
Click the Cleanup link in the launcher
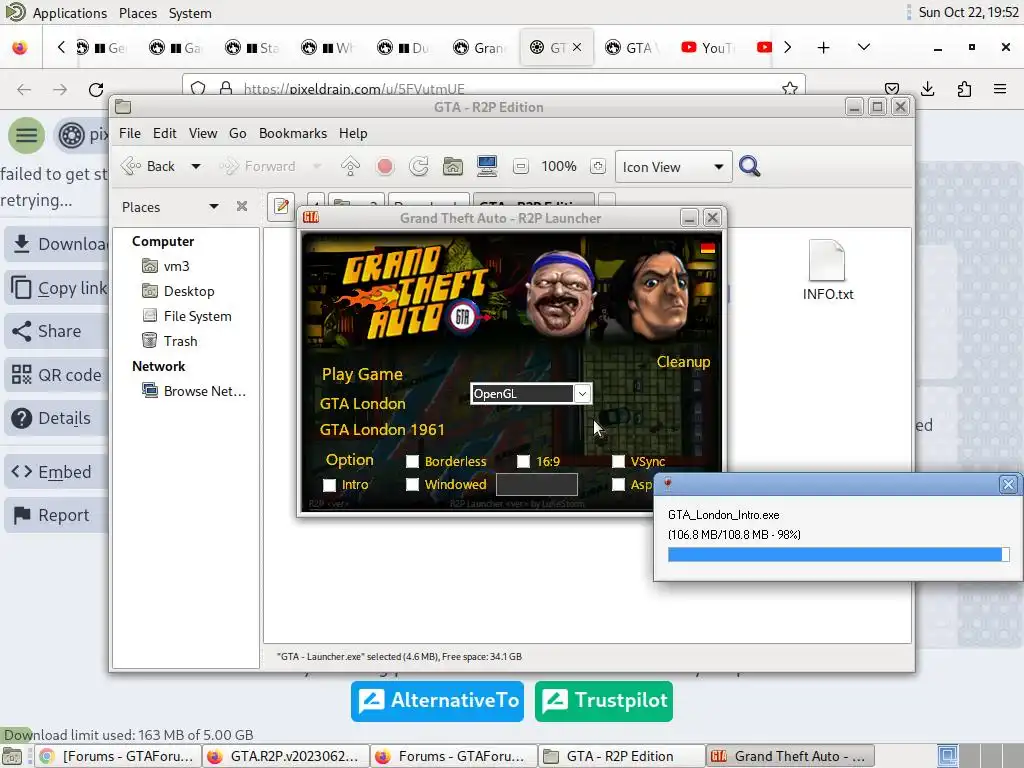click(x=683, y=362)
